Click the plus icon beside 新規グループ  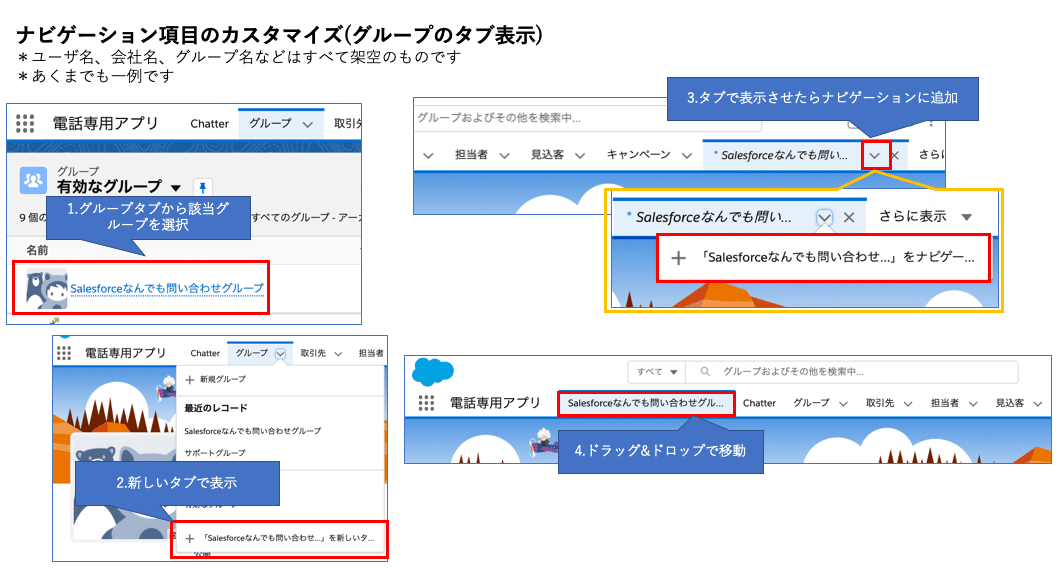coord(190,380)
